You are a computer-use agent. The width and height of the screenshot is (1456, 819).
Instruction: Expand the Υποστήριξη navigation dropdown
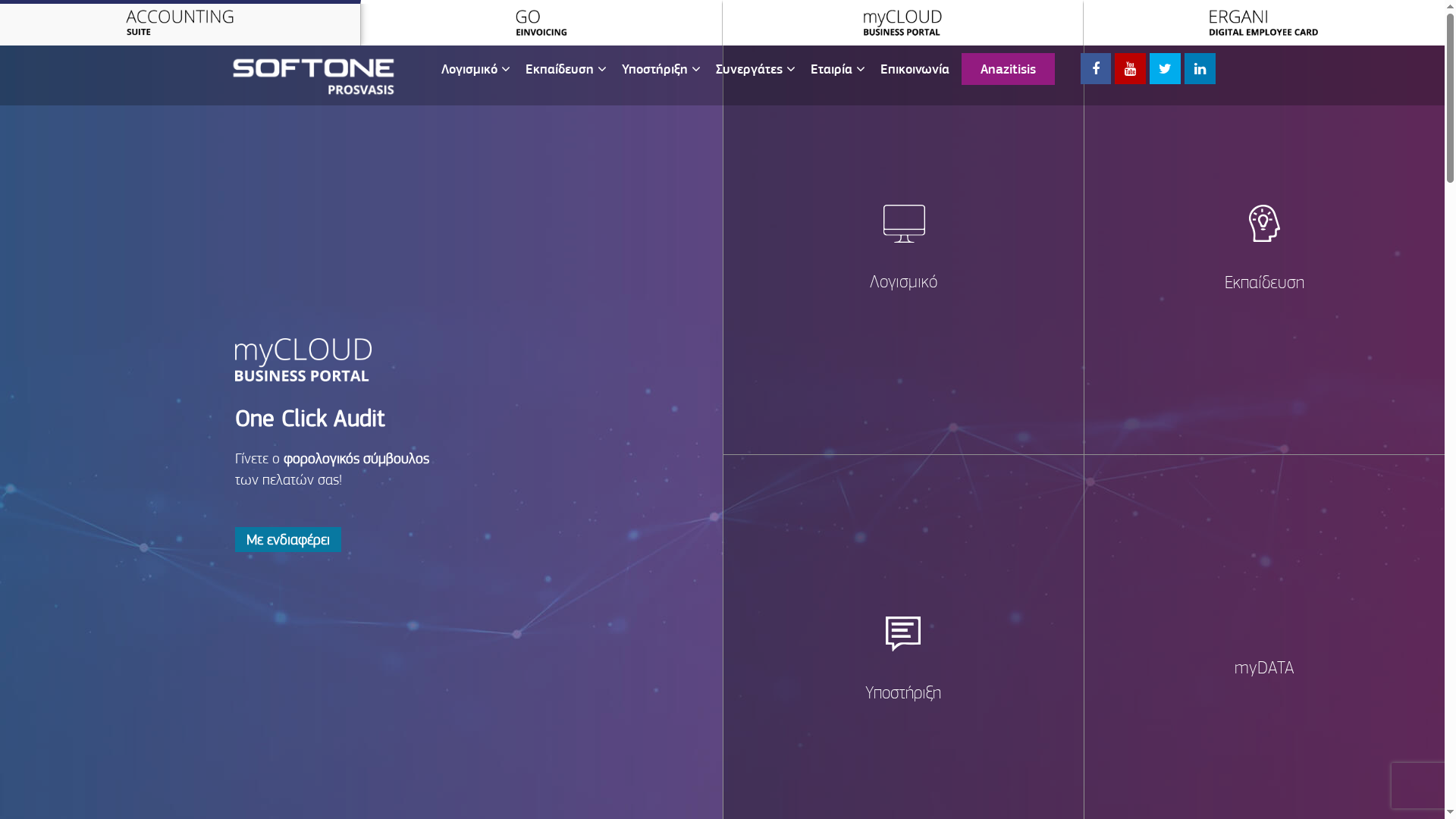661,69
